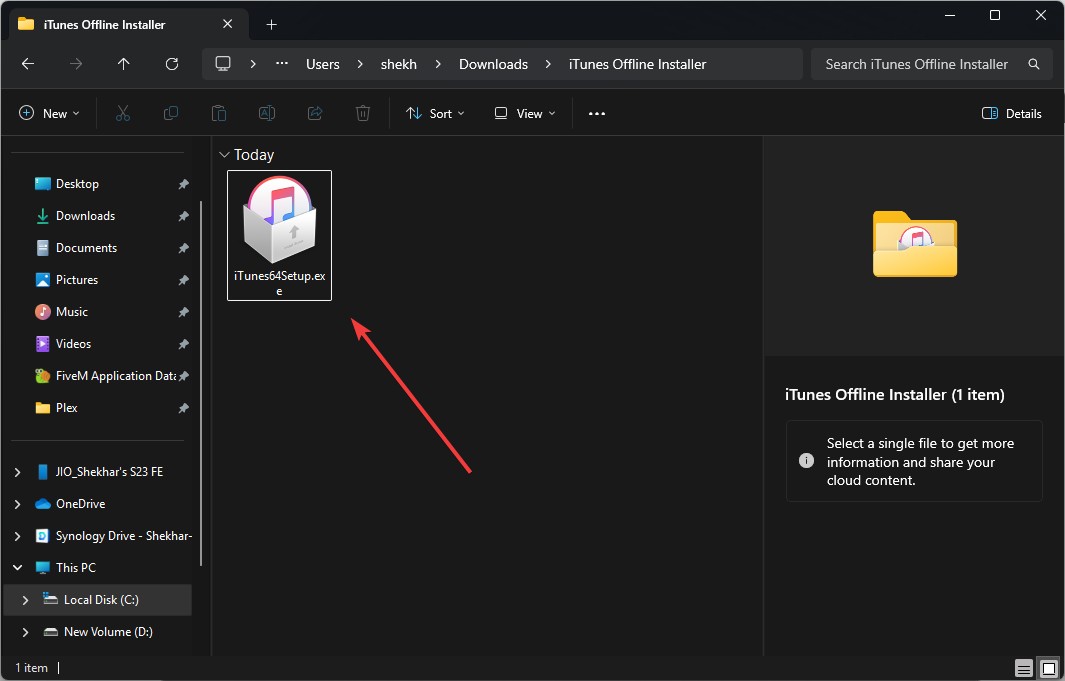Viewport: 1065px width, 681px height.
Task: Collapse the Today group header
Action: coord(224,155)
